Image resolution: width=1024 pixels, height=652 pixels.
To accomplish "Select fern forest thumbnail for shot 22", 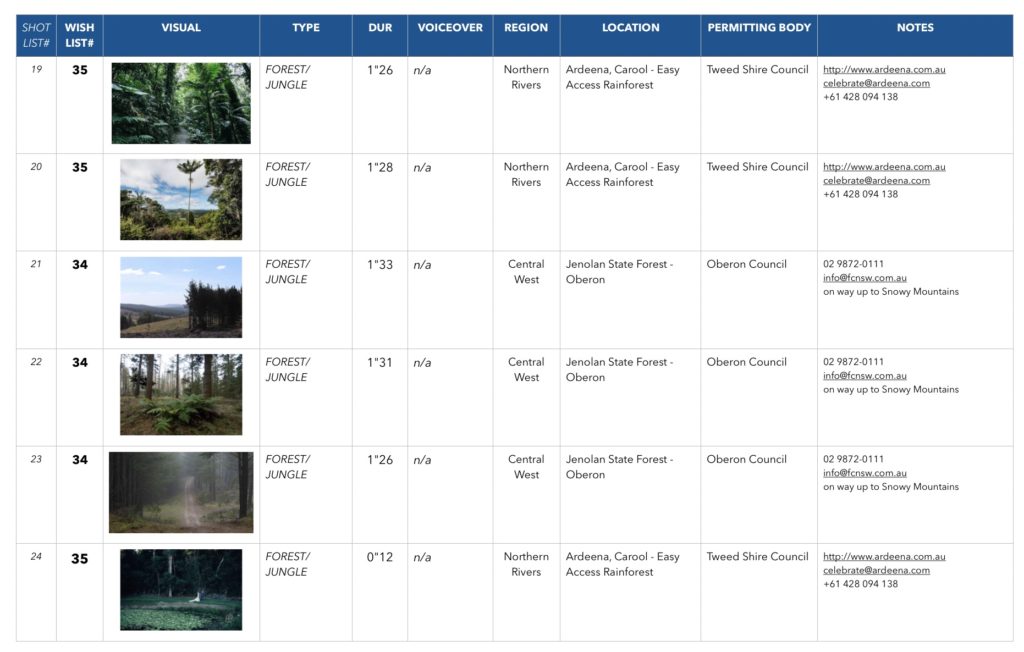I will (x=181, y=395).
